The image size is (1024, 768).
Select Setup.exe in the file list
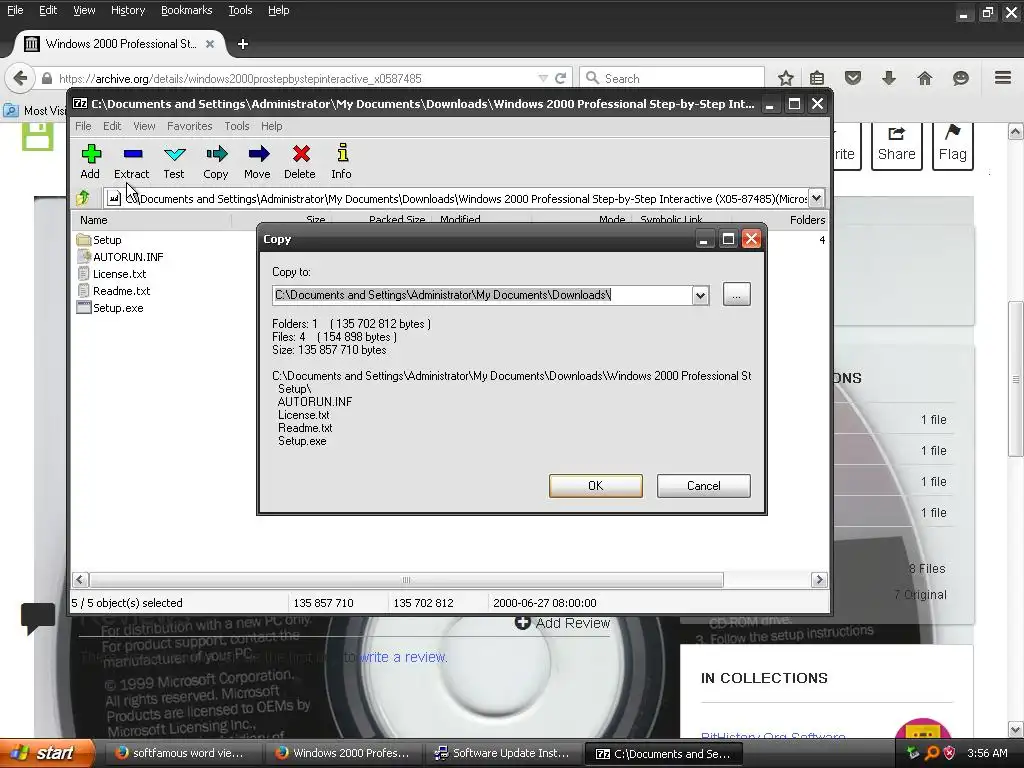point(110,308)
